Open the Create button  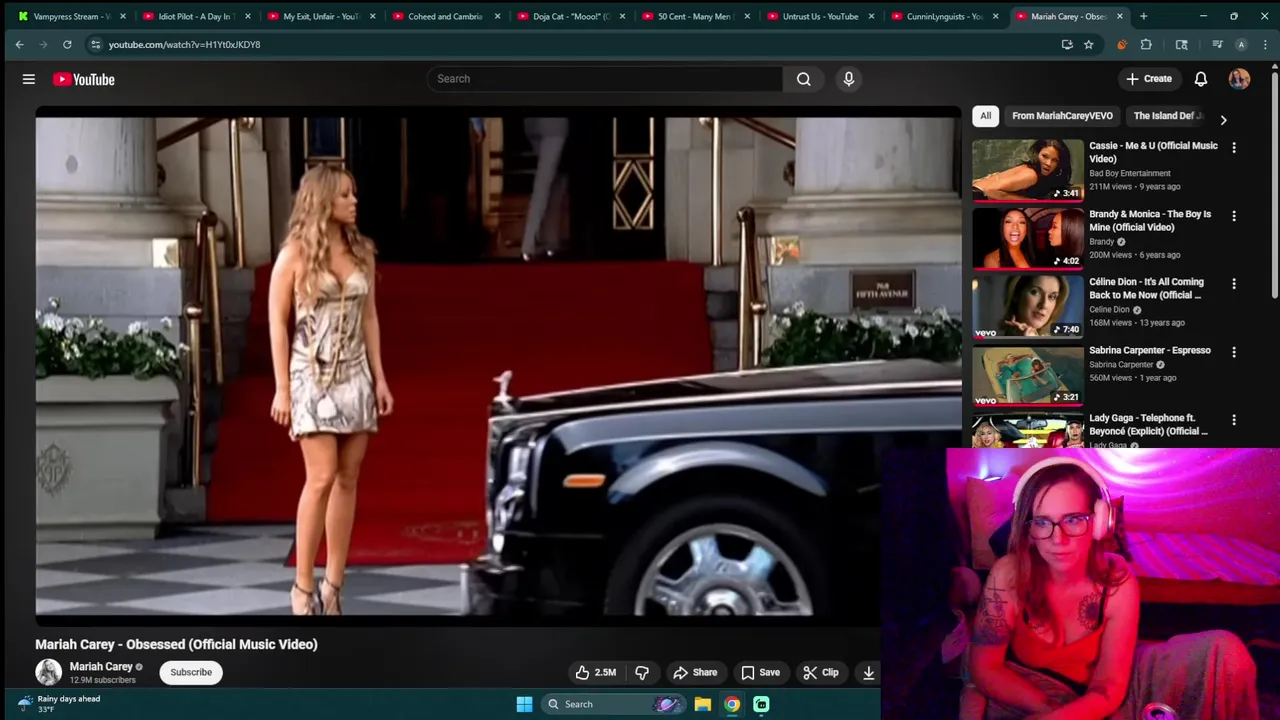point(1148,79)
